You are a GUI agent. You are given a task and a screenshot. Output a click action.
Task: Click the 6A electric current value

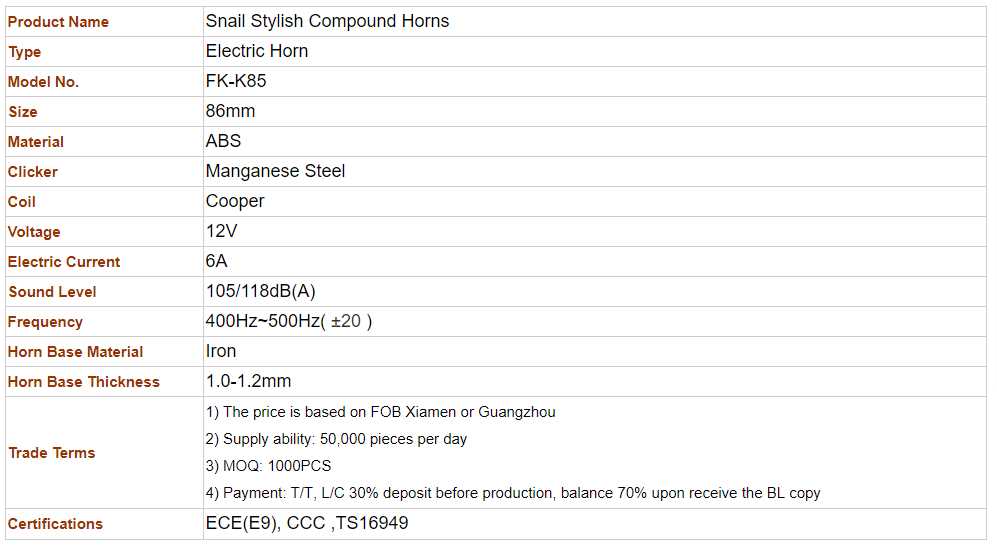pos(217,261)
